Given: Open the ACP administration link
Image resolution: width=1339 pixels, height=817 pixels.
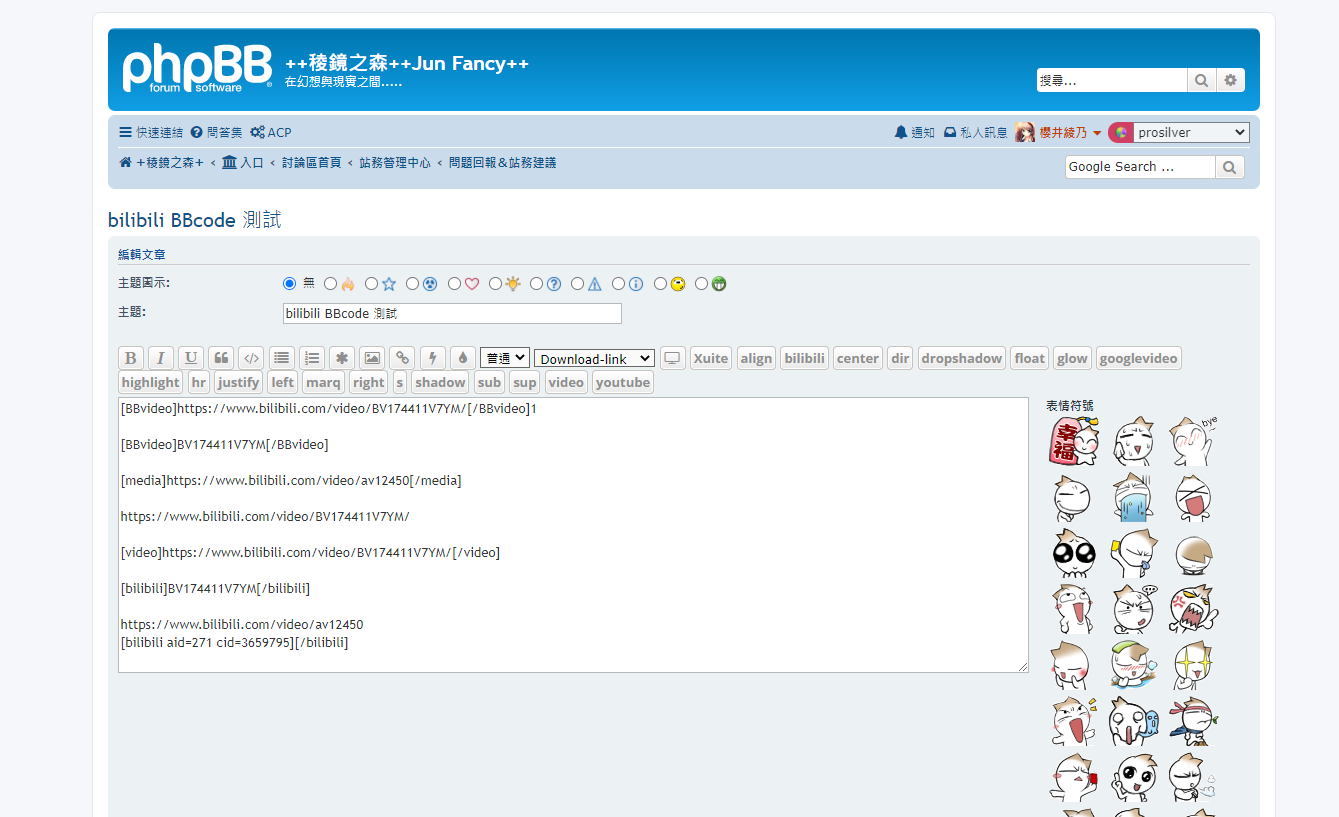Looking at the screenshot, I should (271, 133).
